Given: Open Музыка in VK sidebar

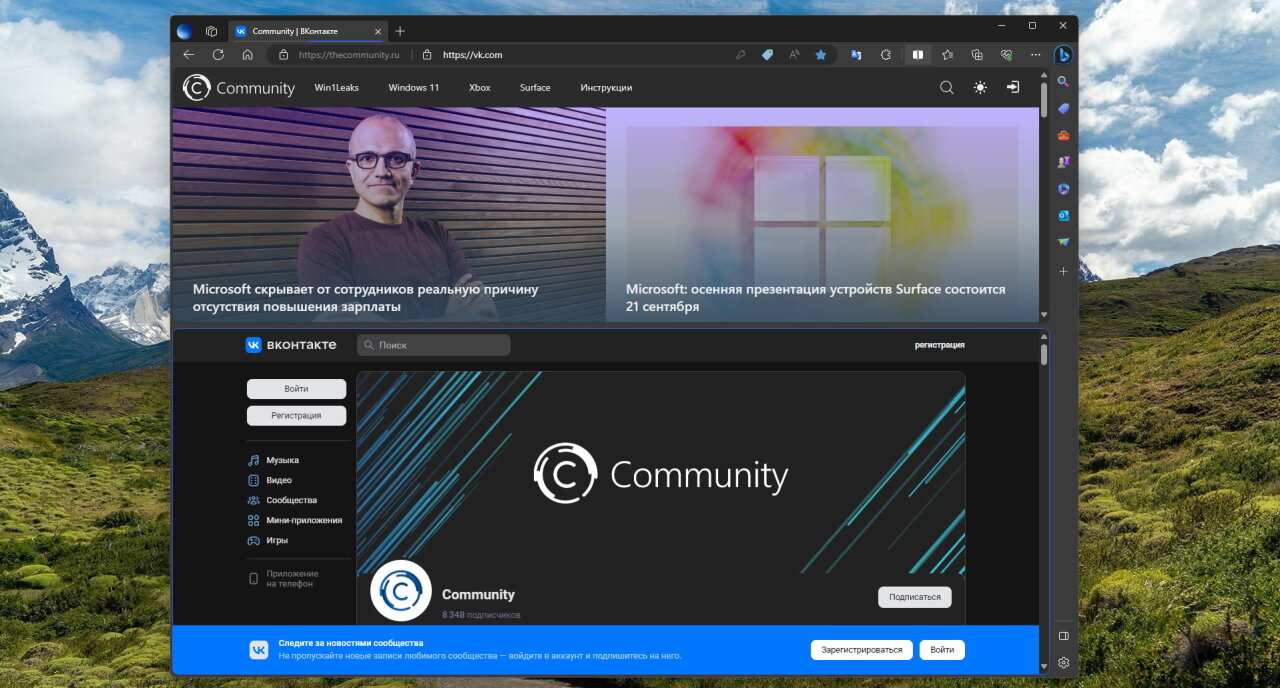Looking at the screenshot, I should click(x=273, y=460).
